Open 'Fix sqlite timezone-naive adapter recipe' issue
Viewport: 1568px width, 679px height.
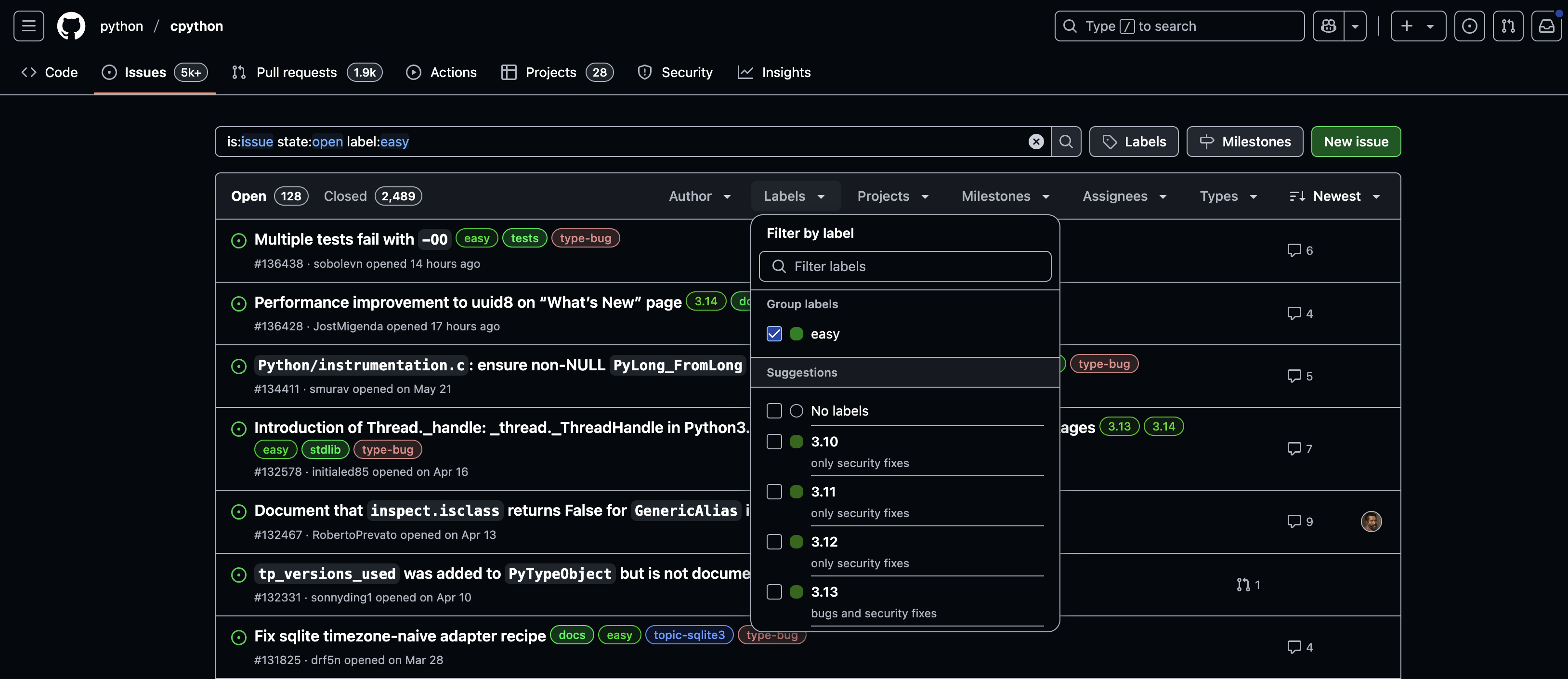point(400,637)
